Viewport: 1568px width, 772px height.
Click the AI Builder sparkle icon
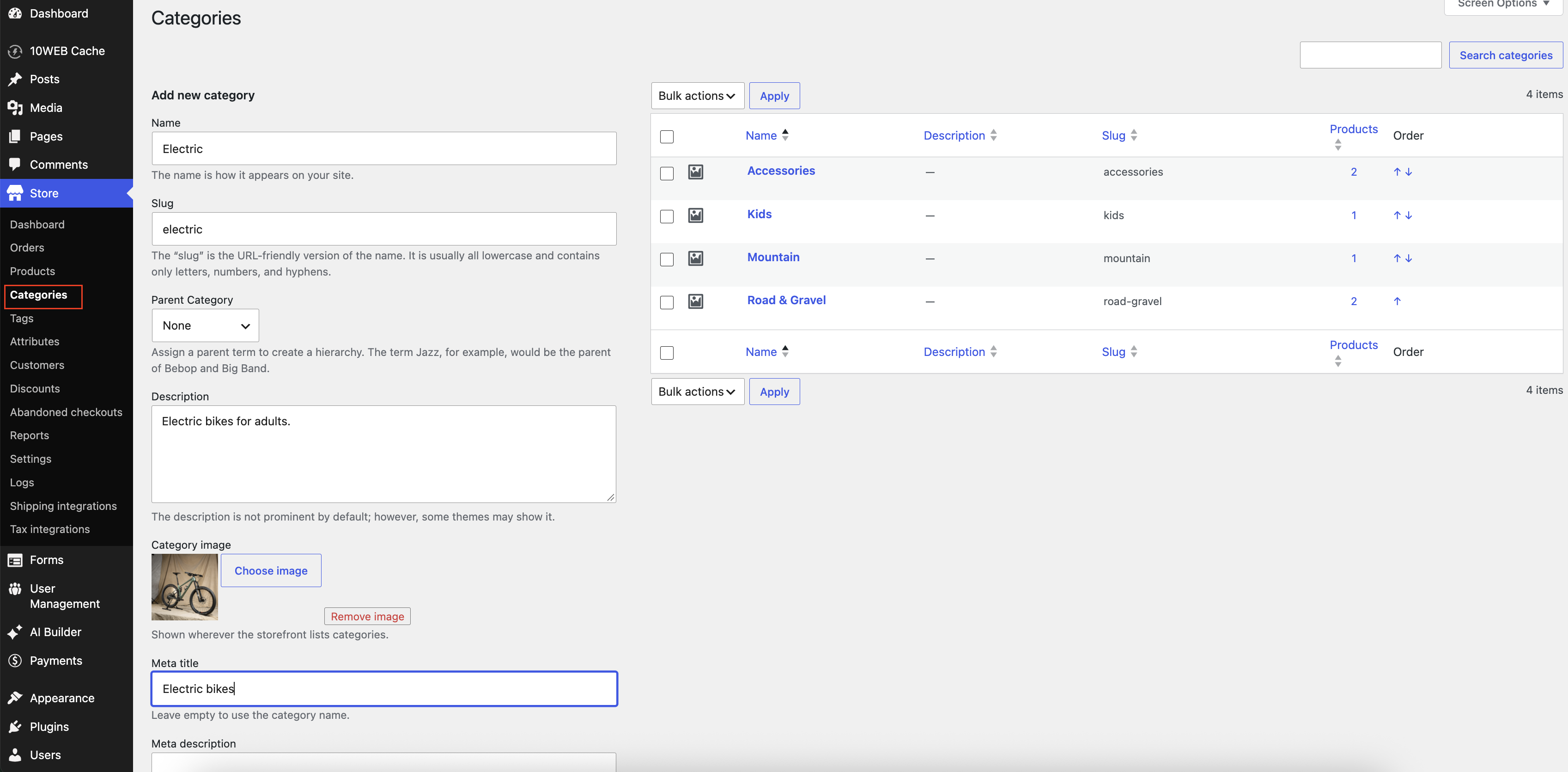pos(15,632)
